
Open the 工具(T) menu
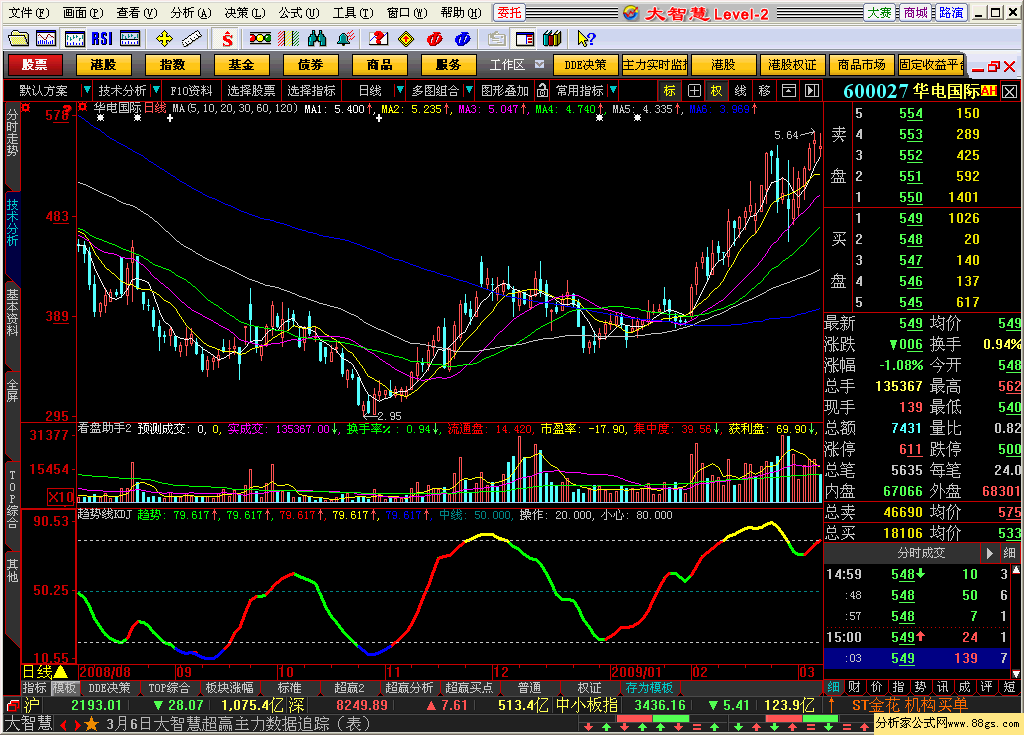click(x=353, y=12)
